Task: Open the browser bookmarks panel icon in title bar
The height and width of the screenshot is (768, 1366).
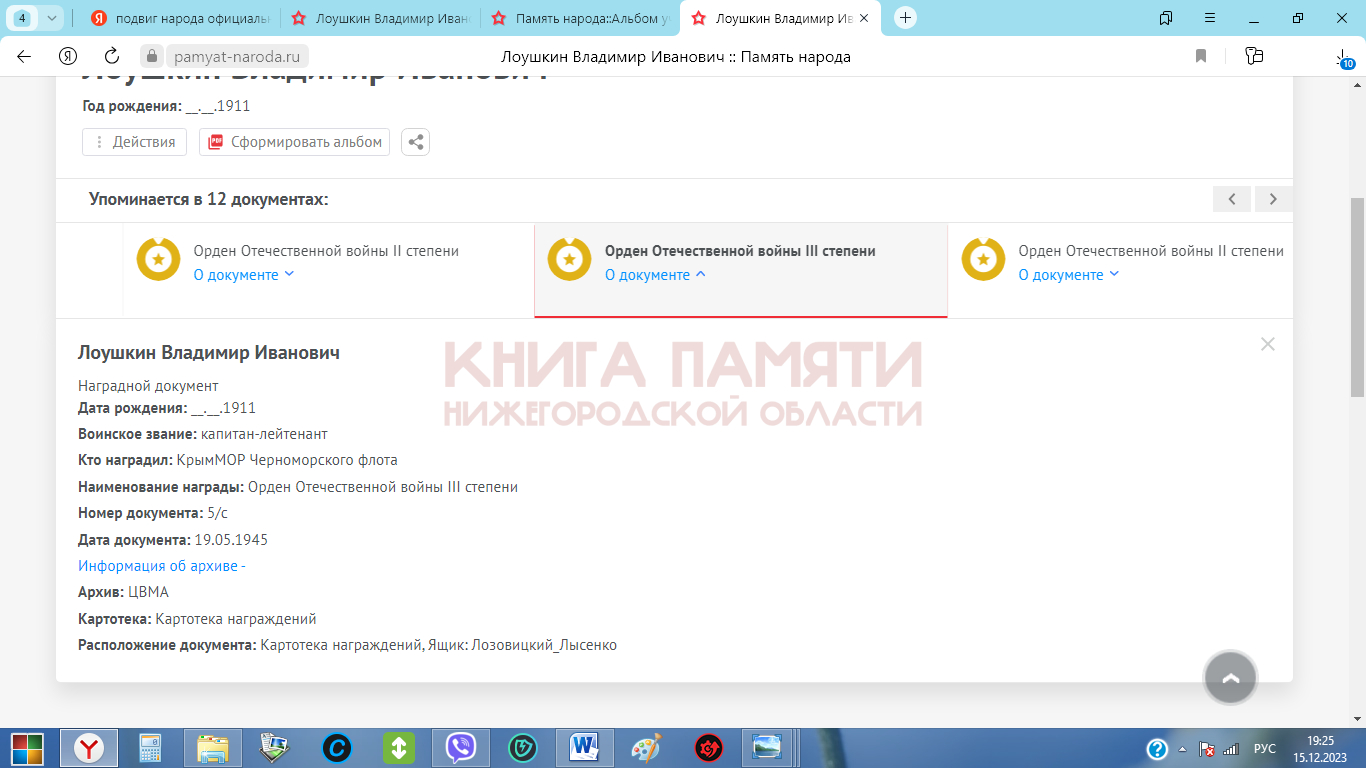Action: 1166,17
